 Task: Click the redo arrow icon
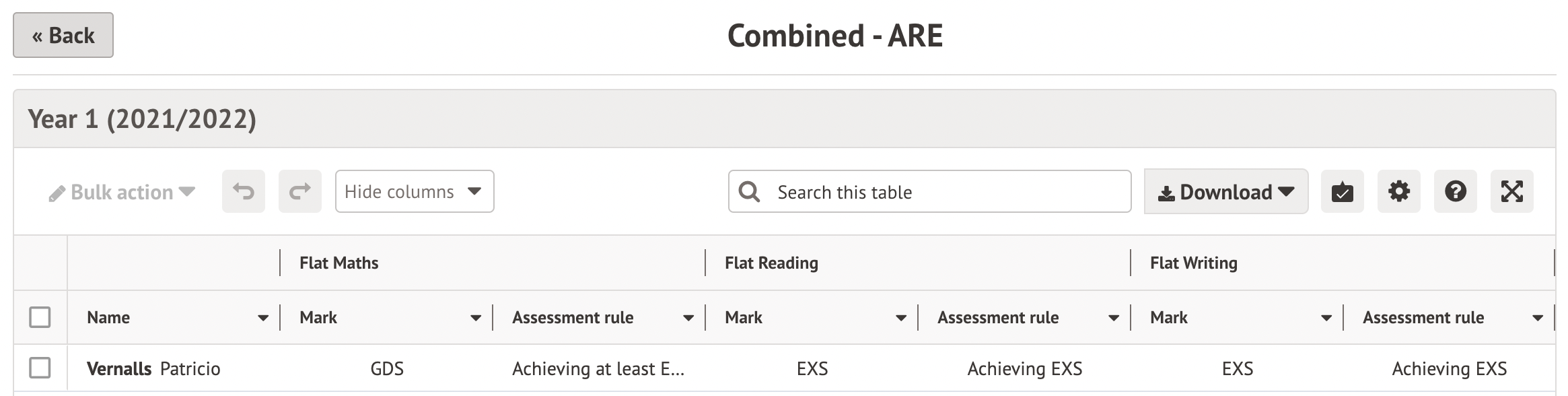pyautogui.click(x=300, y=192)
